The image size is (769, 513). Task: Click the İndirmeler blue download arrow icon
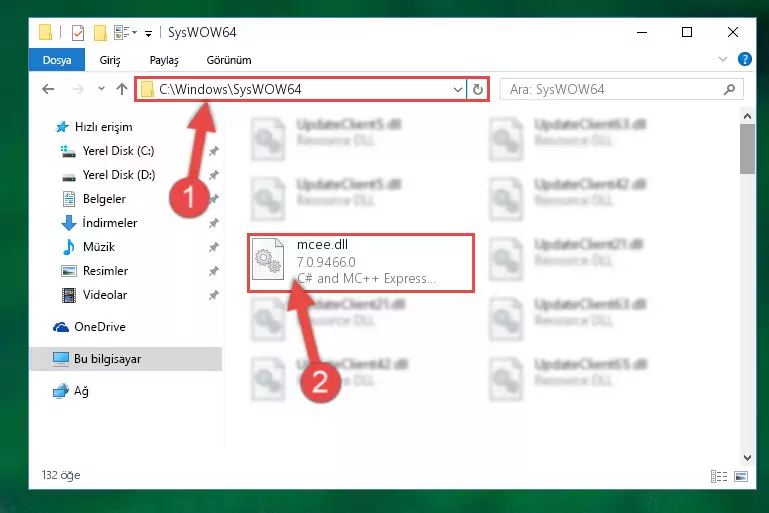[x=69, y=223]
